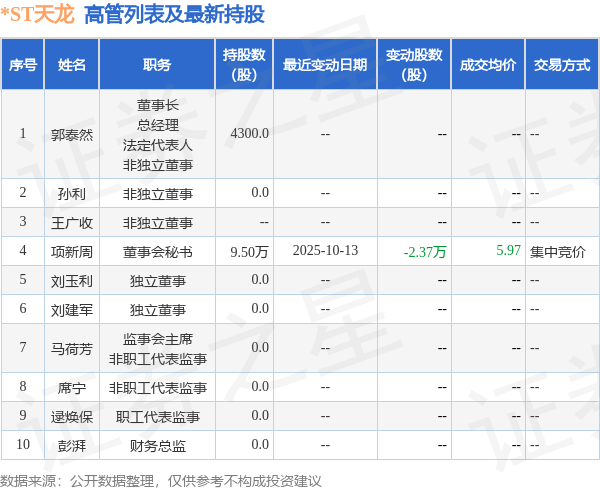Click the shareholding value 4300.0
Image resolution: width=600 pixels, height=490 pixels.
pyautogui.click(x=250, y=133)
